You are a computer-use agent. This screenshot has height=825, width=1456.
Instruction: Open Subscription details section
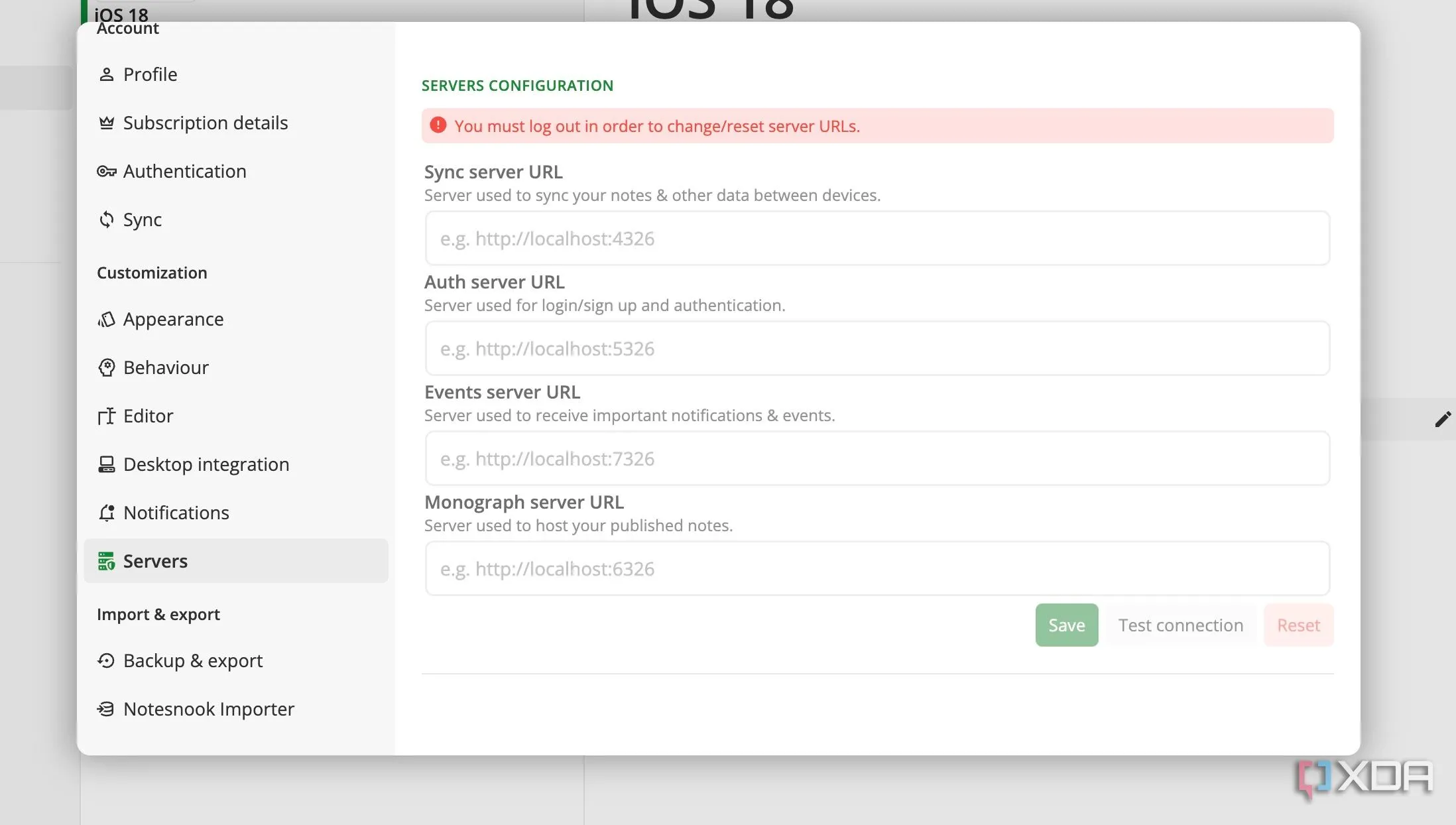(x=236, y=123)
